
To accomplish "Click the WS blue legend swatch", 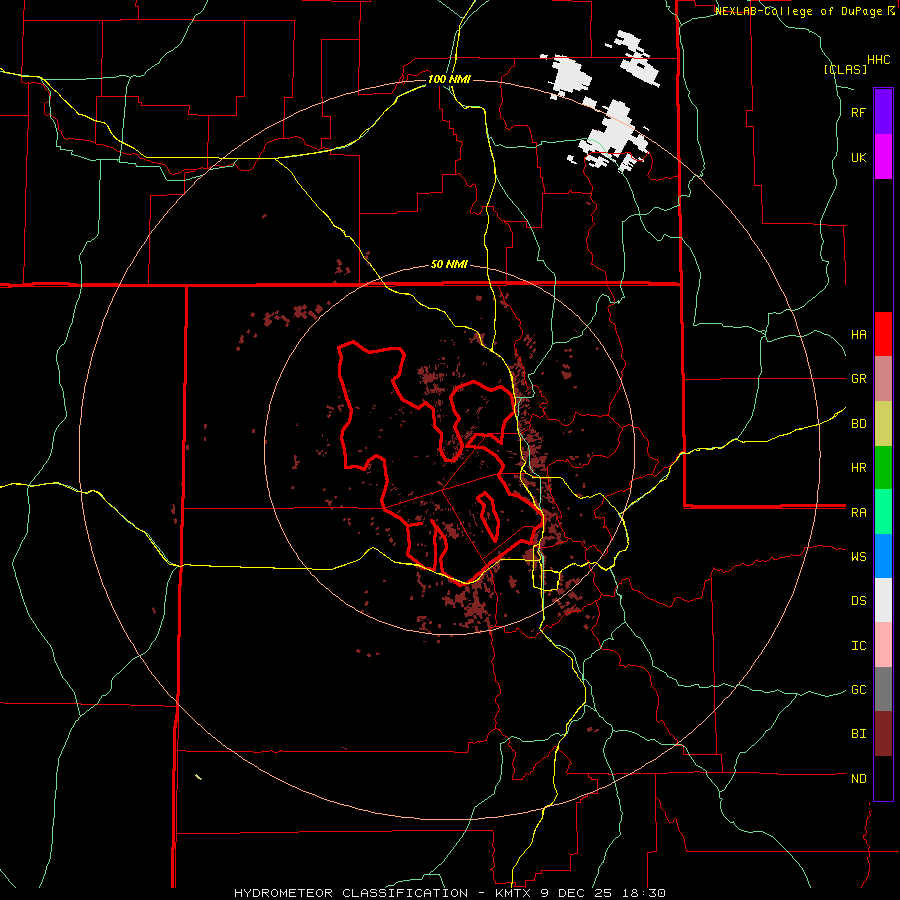I will click(x=883, y=556).
